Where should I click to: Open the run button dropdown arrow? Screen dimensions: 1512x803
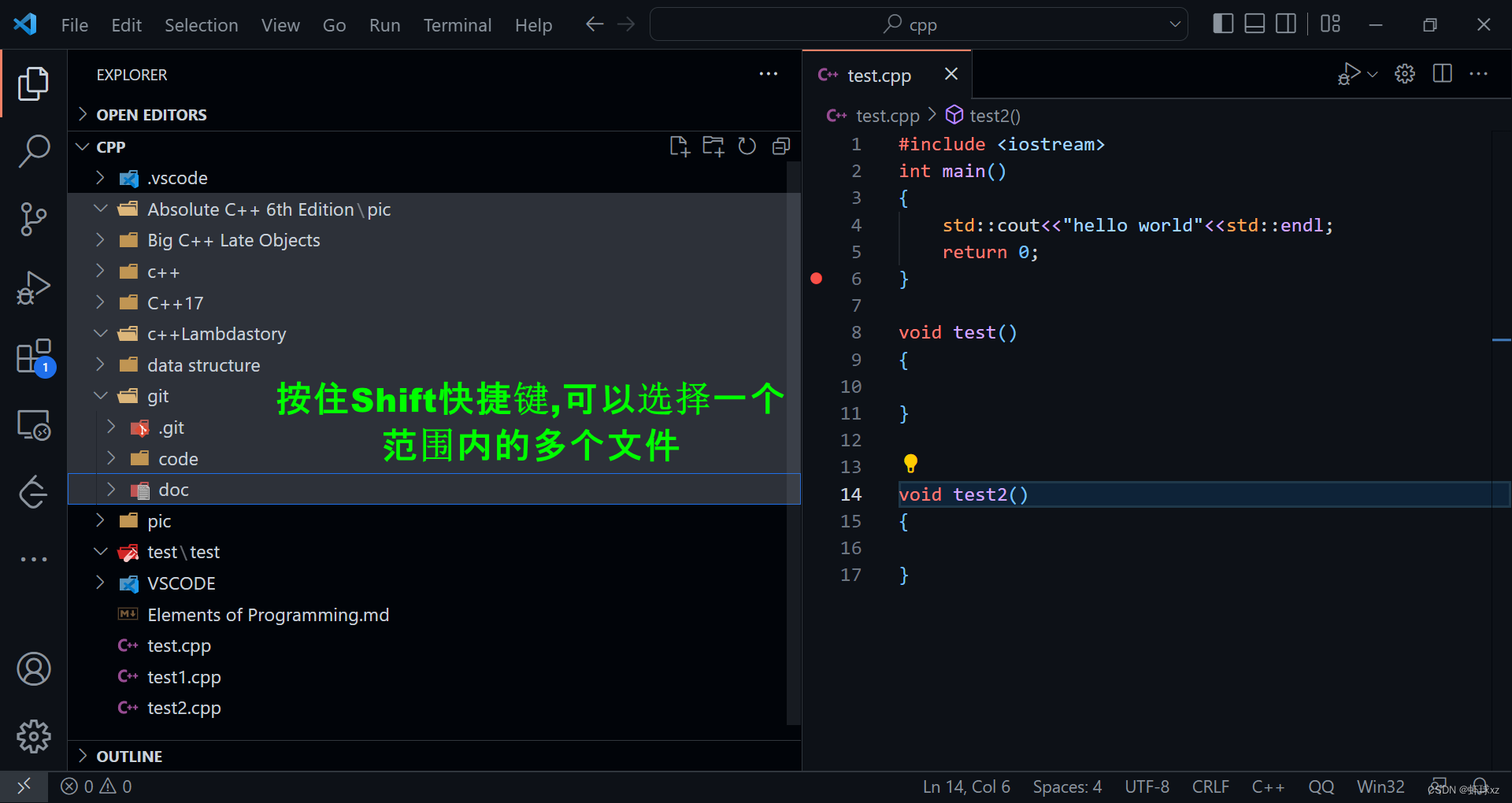(x=1373, y=74)
